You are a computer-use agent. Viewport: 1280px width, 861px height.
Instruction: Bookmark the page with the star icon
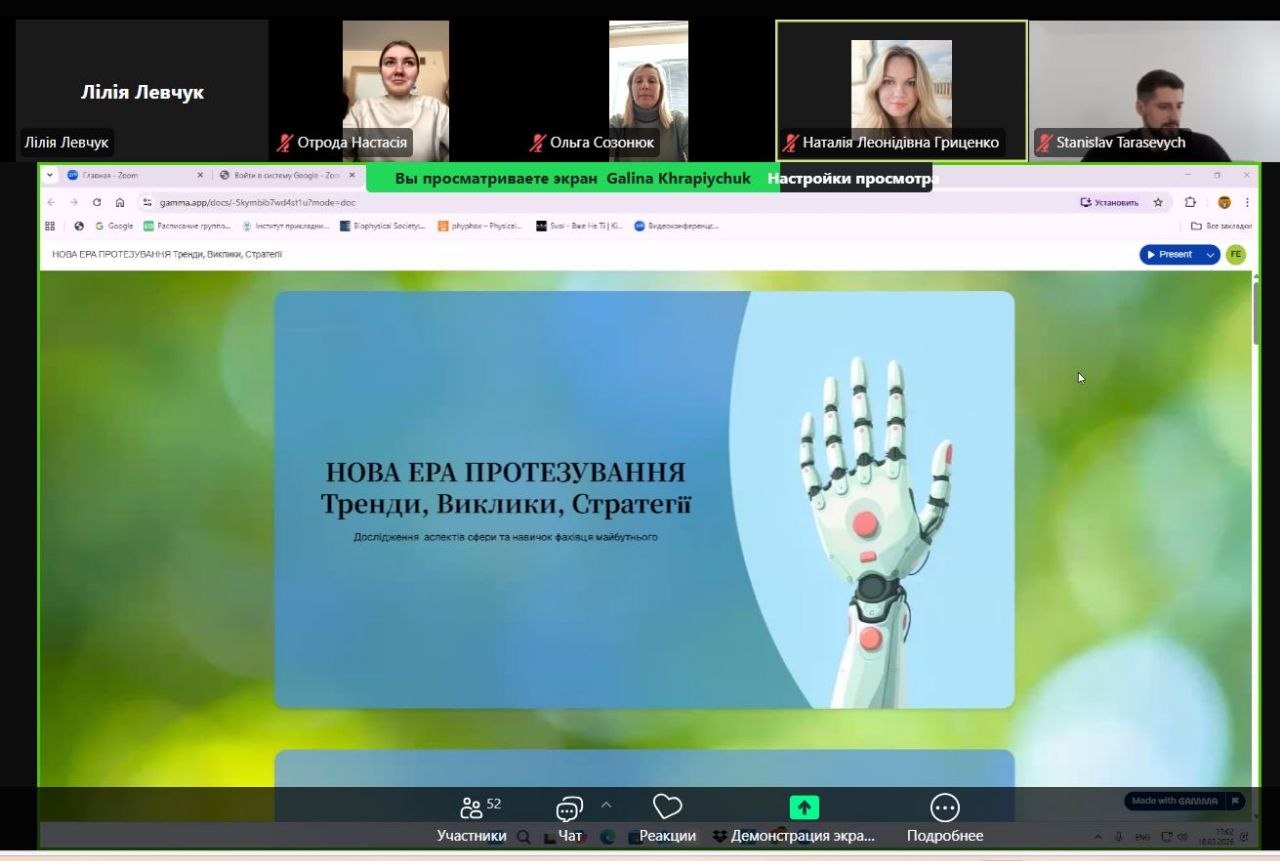click(x=1158, y=202)
